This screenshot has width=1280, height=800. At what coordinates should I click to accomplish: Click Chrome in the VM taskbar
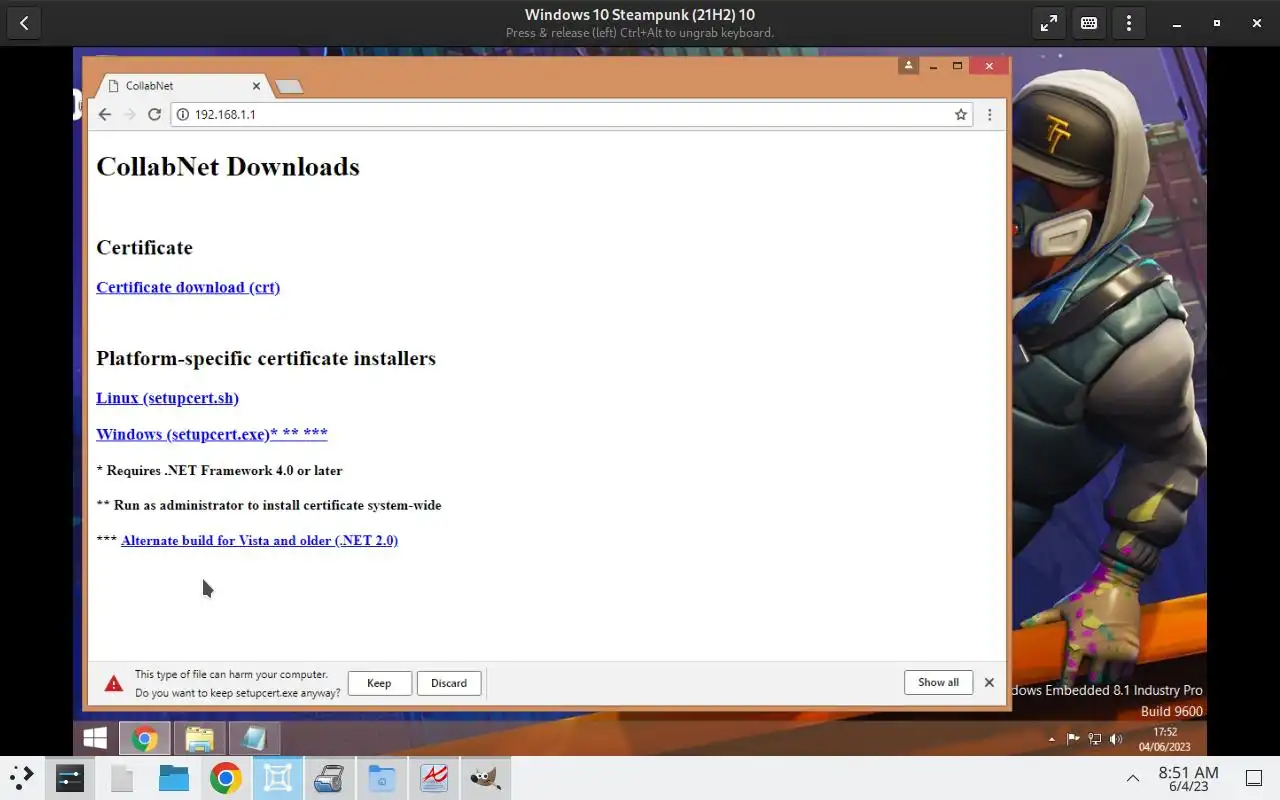(x=145, y=739)
